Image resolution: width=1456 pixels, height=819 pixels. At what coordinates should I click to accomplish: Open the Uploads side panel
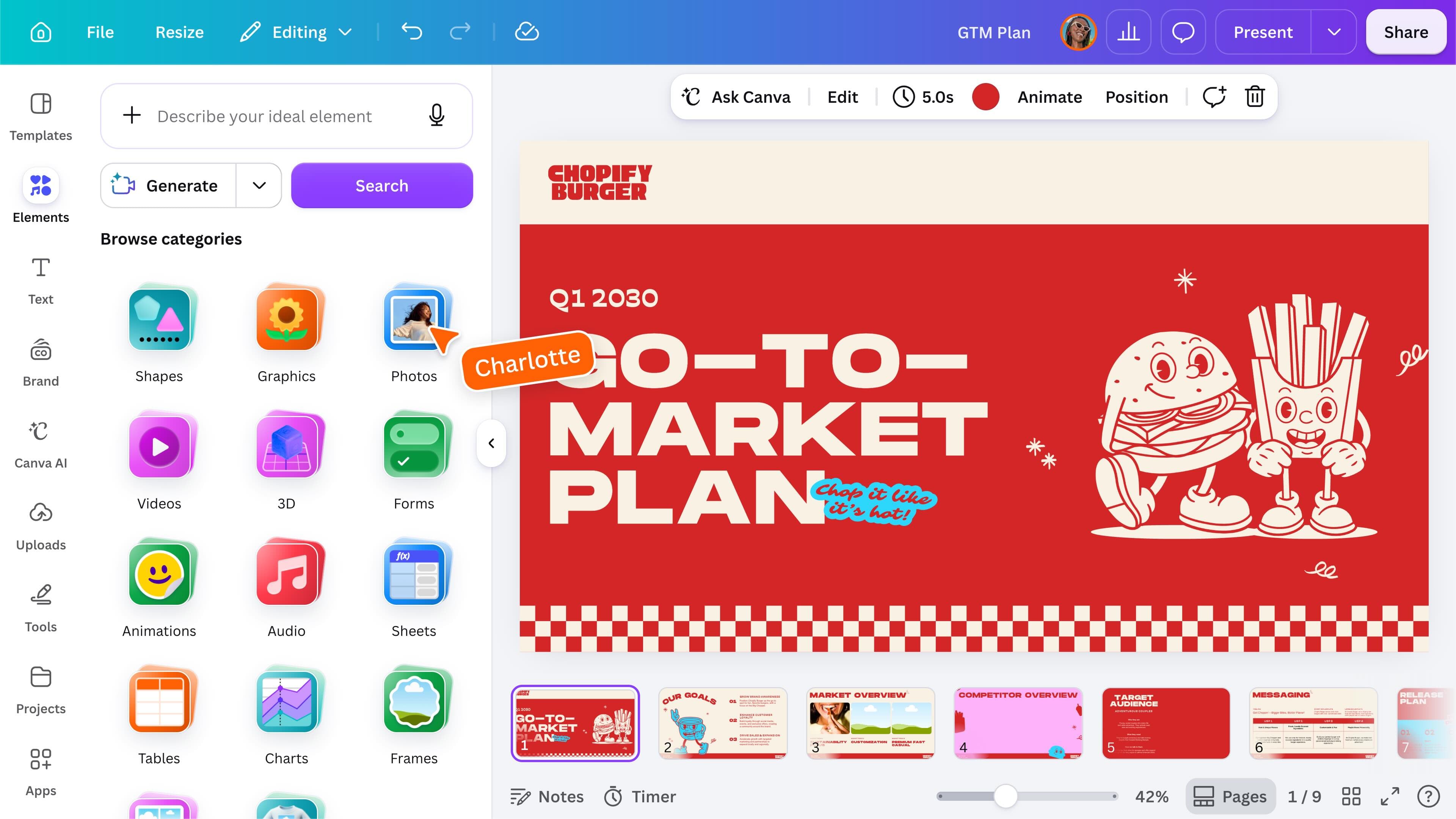[x=41, y=527]
